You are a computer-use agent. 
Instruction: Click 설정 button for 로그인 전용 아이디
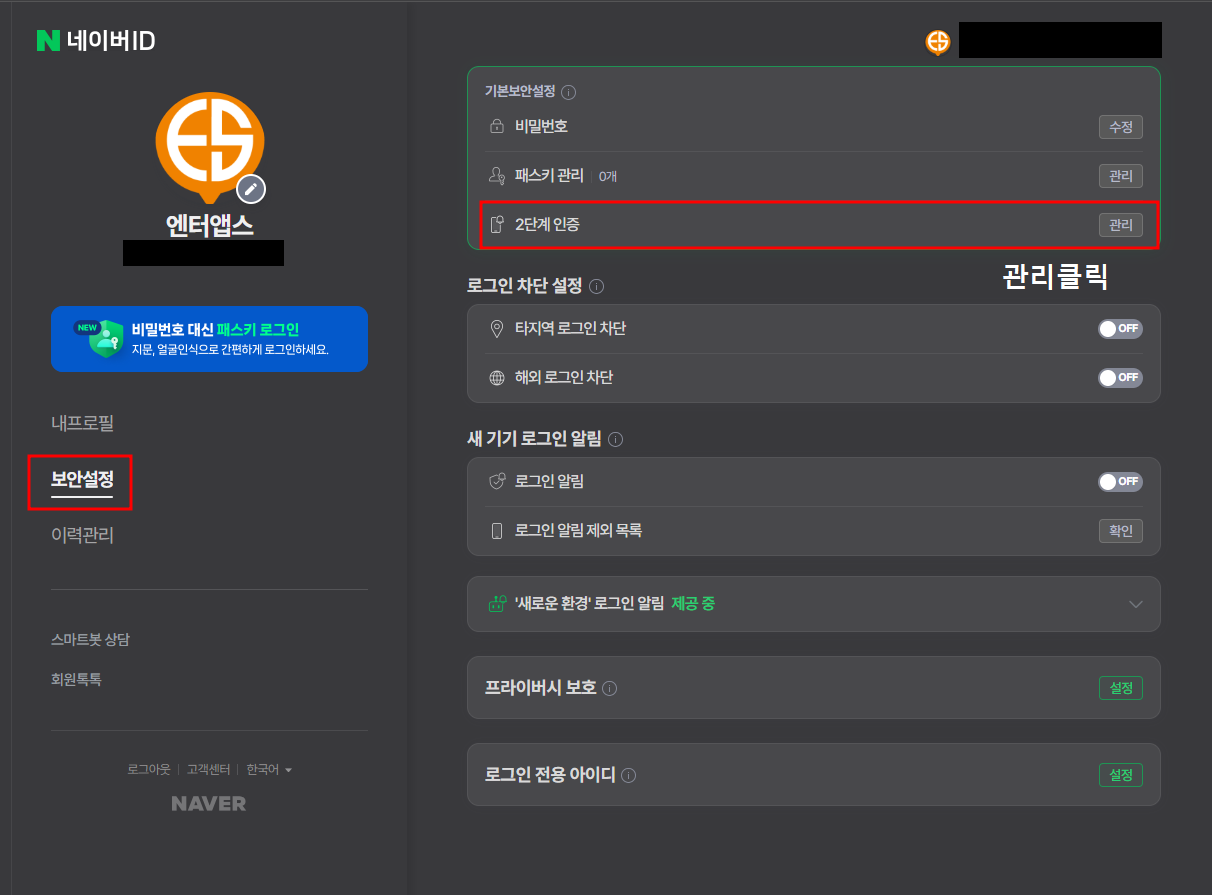[1120, 775]
